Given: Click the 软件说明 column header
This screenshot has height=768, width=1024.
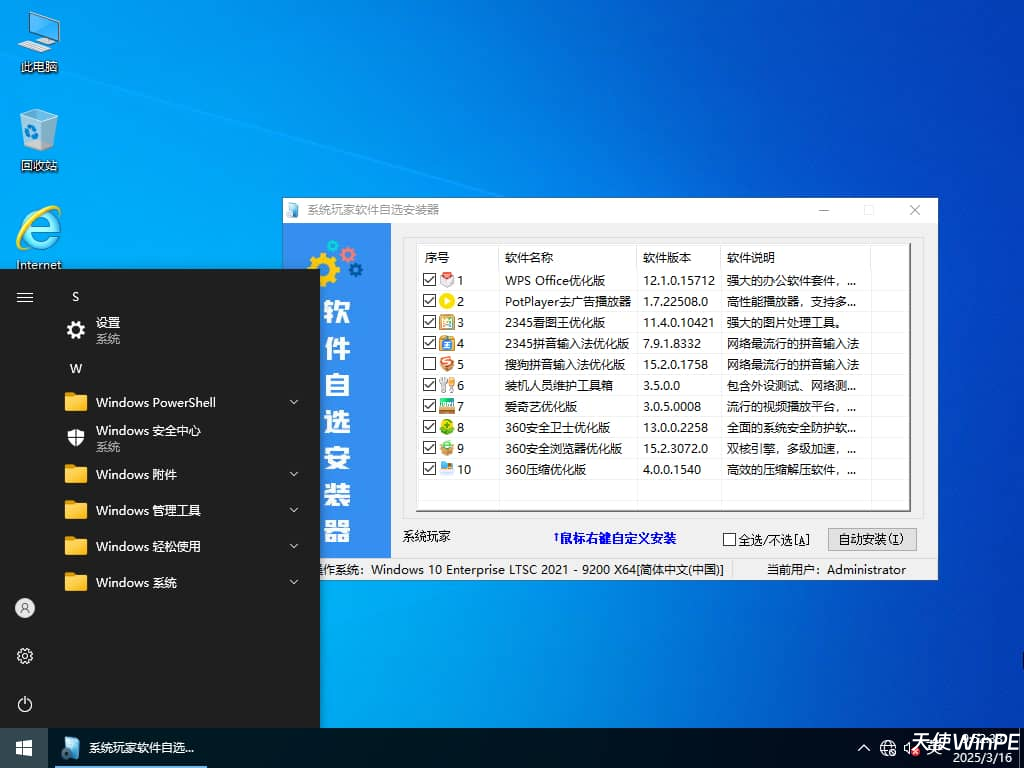Looking at the screenshot, I should 795,257.
